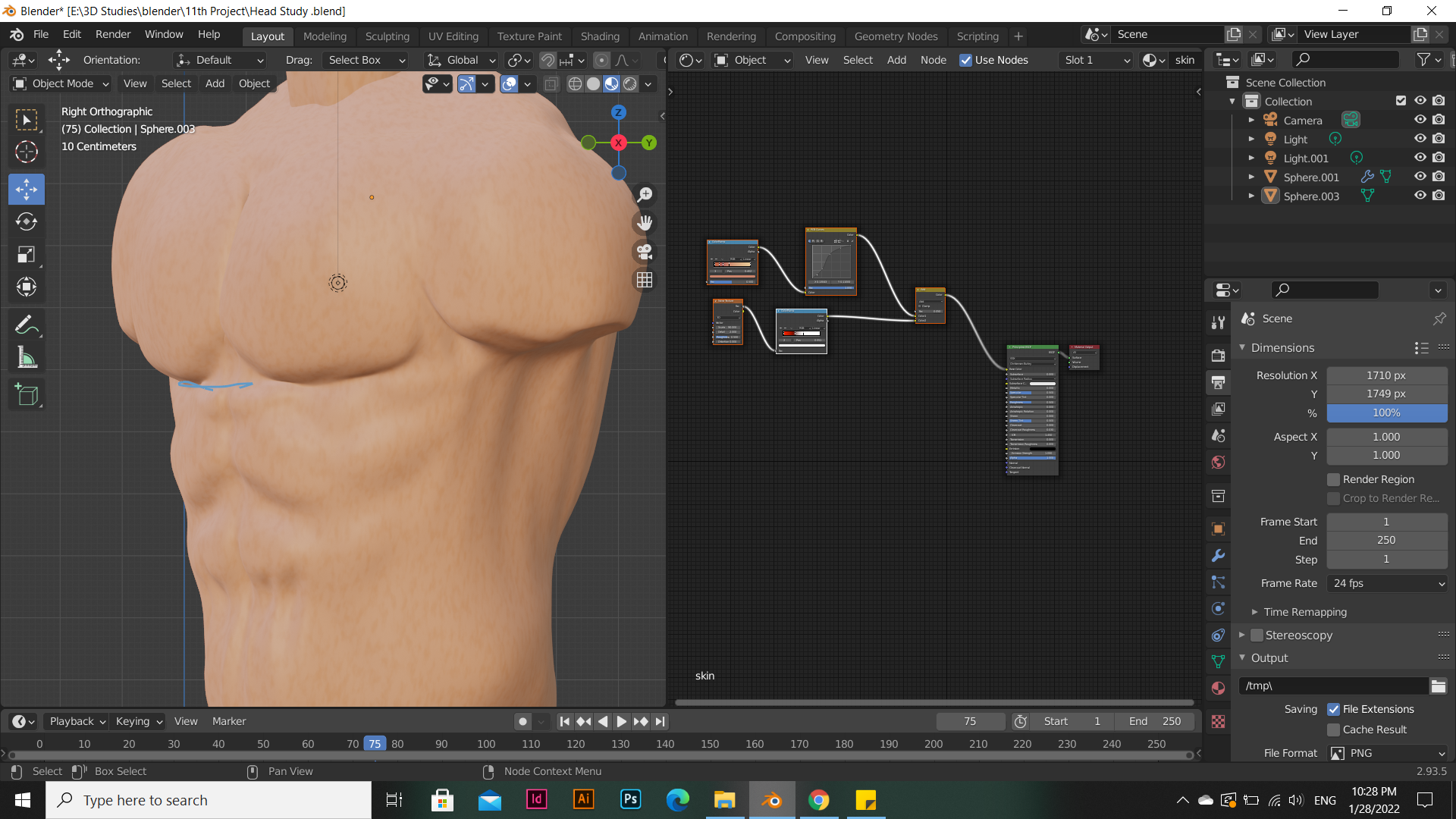Click the camera view icon in viewport
The height and width of the screenshot is (819, 1456).
(x=645, y=252)
